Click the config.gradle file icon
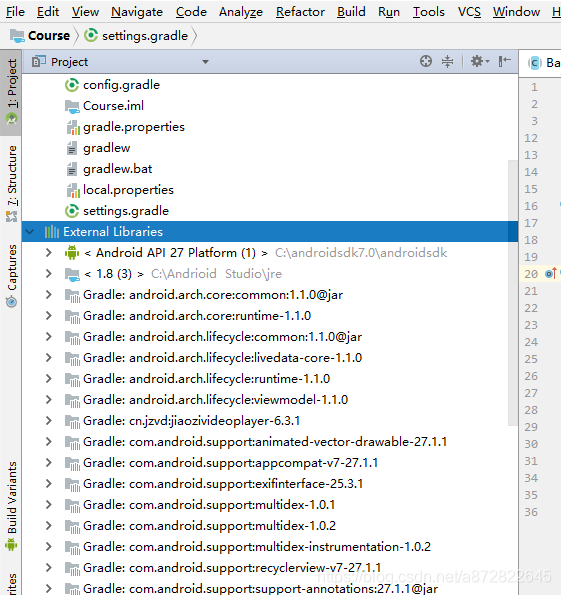Viewport: 561px width, 595px height. [72, 85]
